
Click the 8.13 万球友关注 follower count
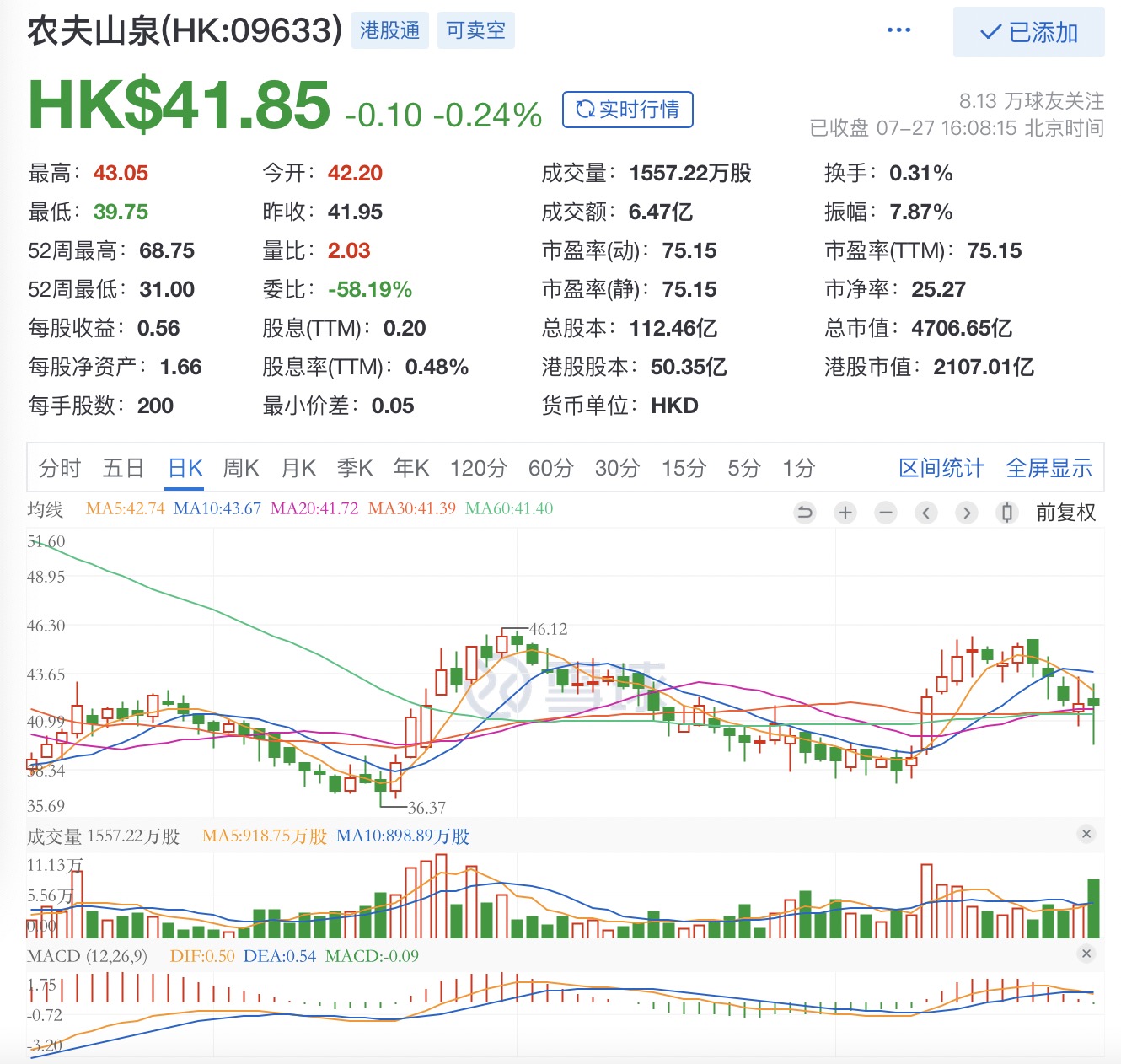pos(1032,101)
